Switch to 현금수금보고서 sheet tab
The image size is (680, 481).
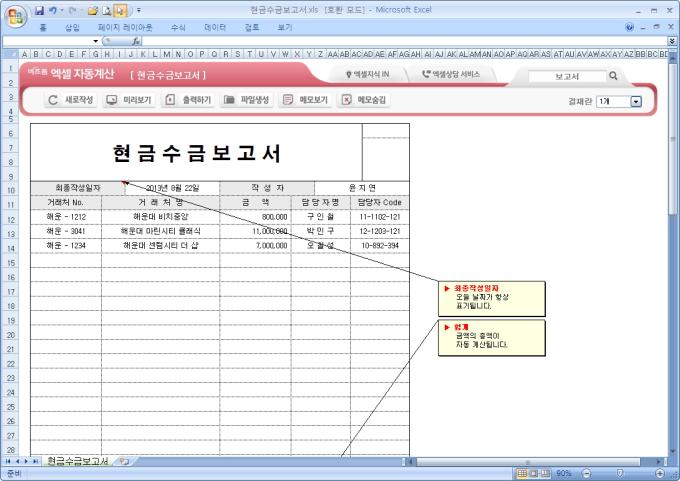[77, 461]
